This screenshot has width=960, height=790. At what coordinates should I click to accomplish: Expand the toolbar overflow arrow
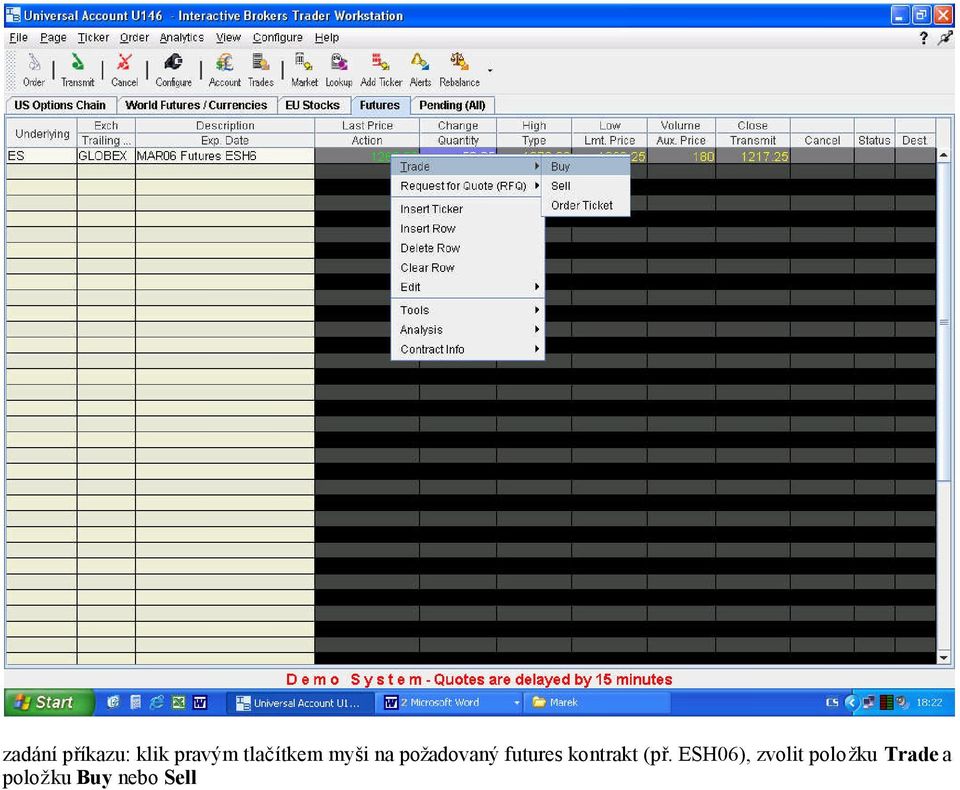[x=490, y=70]
